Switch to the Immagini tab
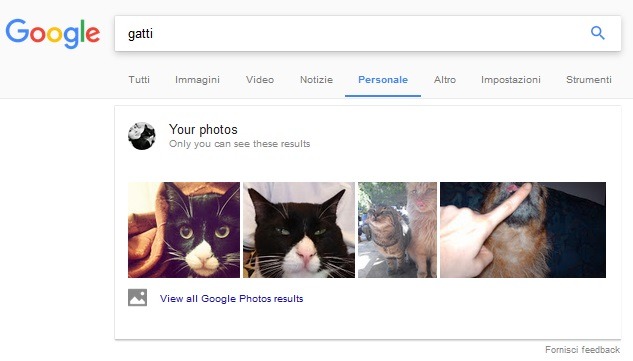Screen dimensions: 633x361 (197, 80)
